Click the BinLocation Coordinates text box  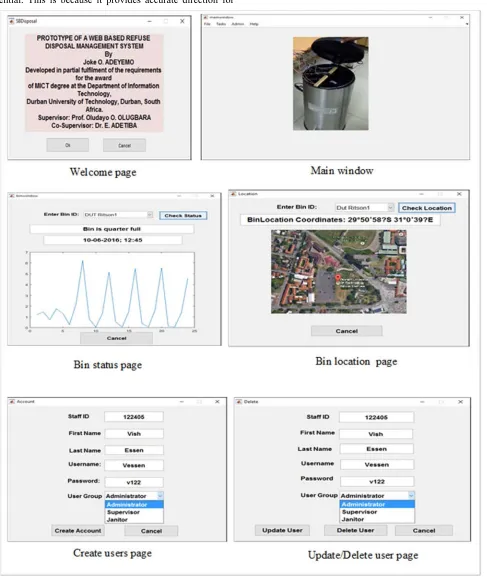[x=340, y=220]
